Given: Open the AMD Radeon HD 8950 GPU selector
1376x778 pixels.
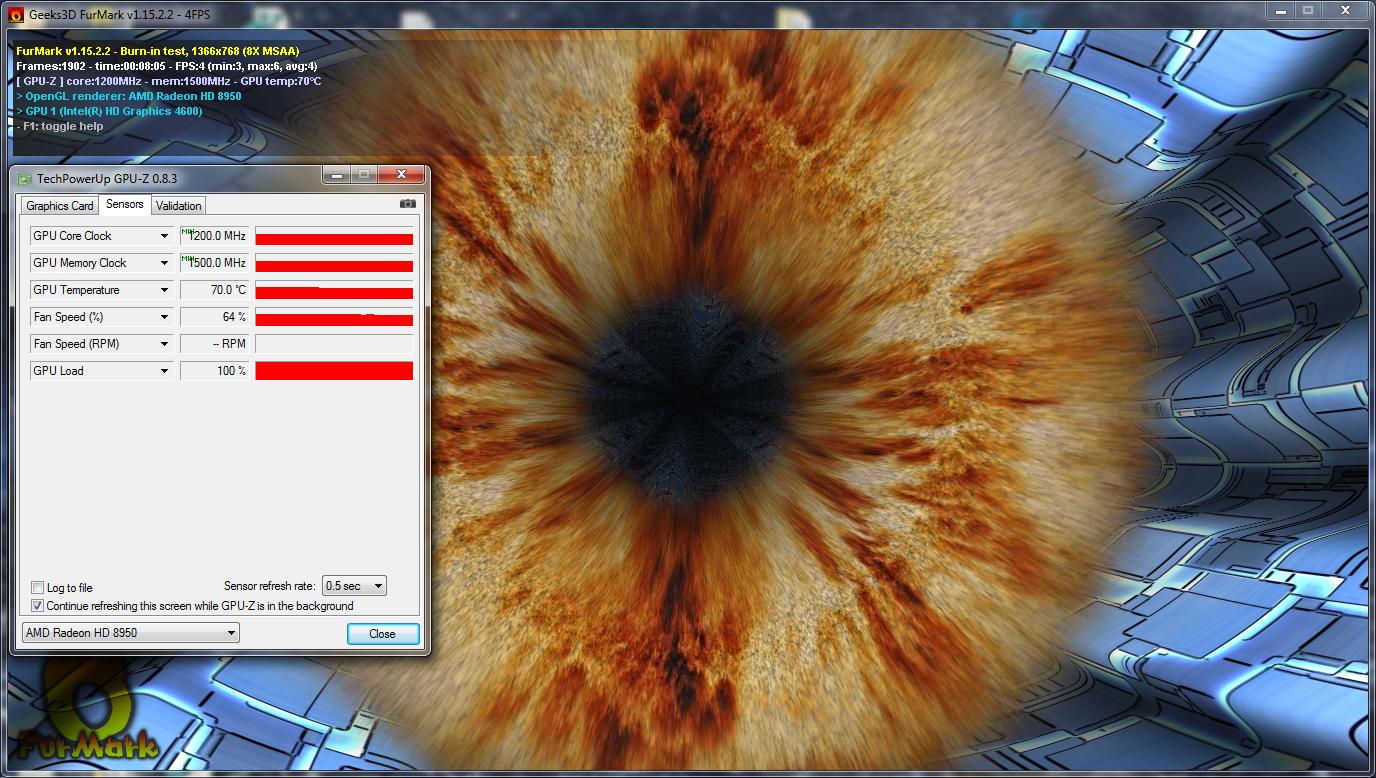Looking at the screenshot, I should pyautogui.click(x=131, y=633).
